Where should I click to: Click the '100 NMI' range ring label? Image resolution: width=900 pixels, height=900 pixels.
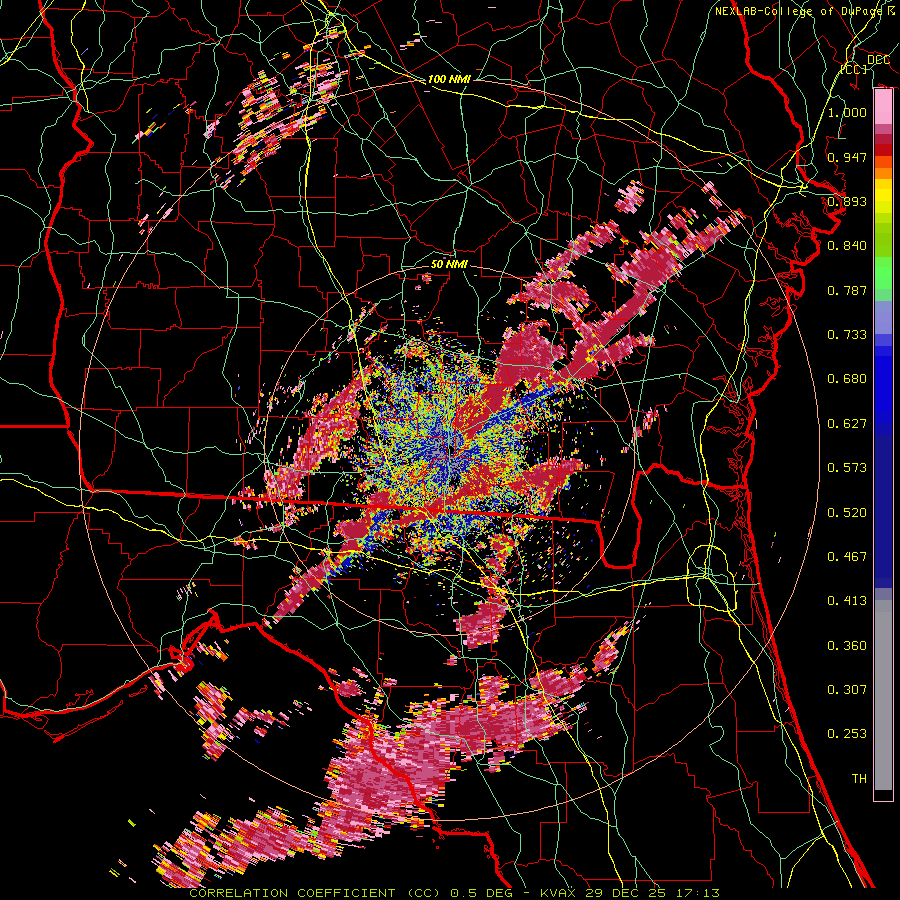click(448, 79)
